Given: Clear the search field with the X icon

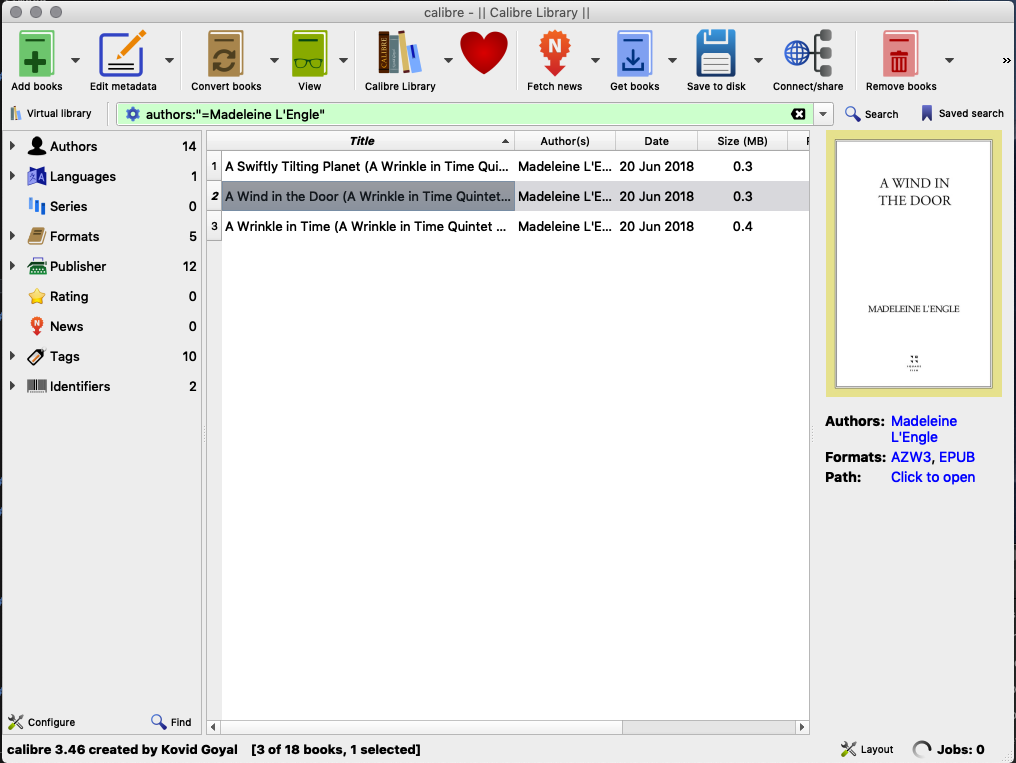Looking at the screenshot, I should pyautogui.click(x=798, y=114).
